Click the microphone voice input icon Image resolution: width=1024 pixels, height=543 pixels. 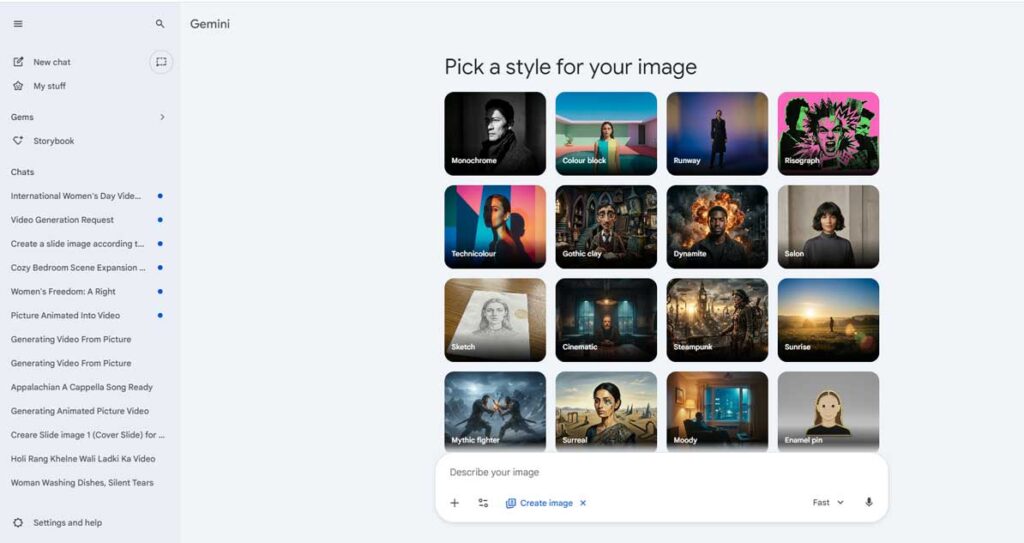point(868,502)
